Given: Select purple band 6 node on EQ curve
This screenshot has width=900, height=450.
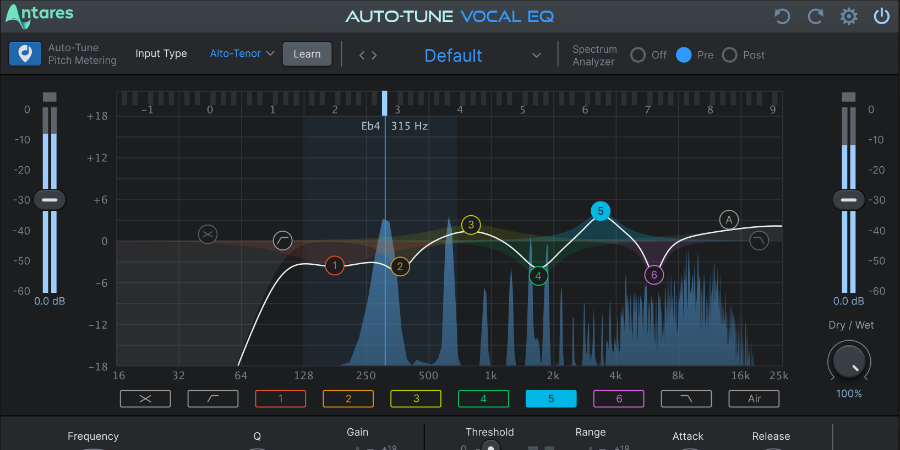Looking at the screenshot, I should (654, 275).
